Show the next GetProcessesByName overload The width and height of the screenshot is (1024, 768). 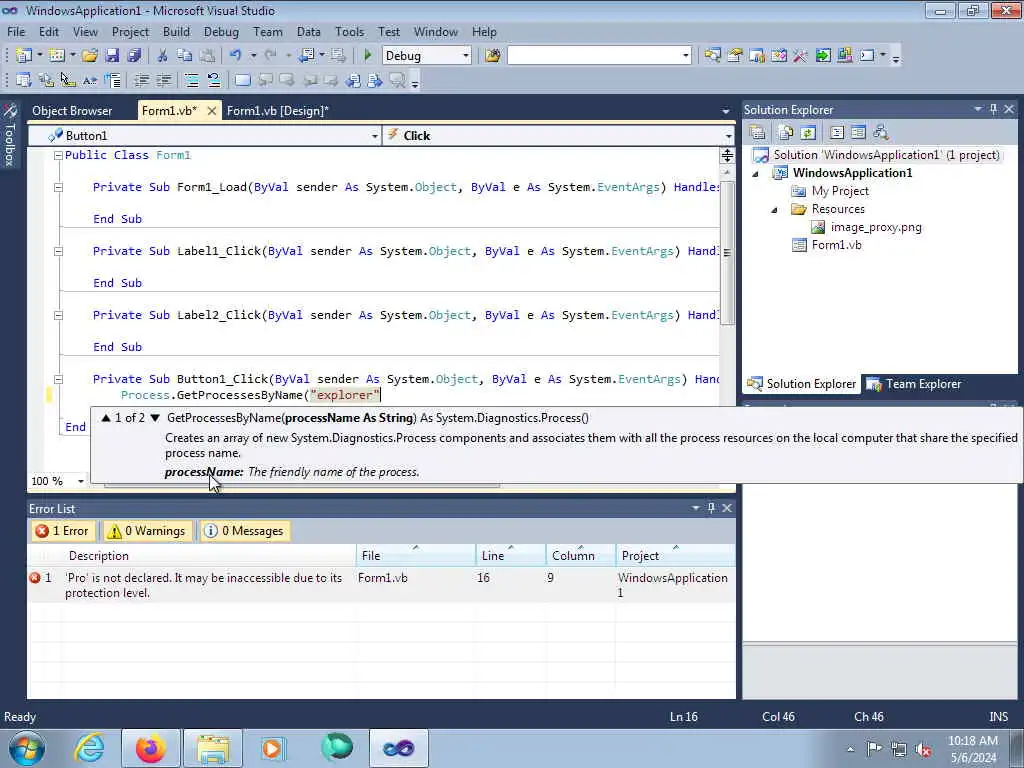tap(155, 418)
